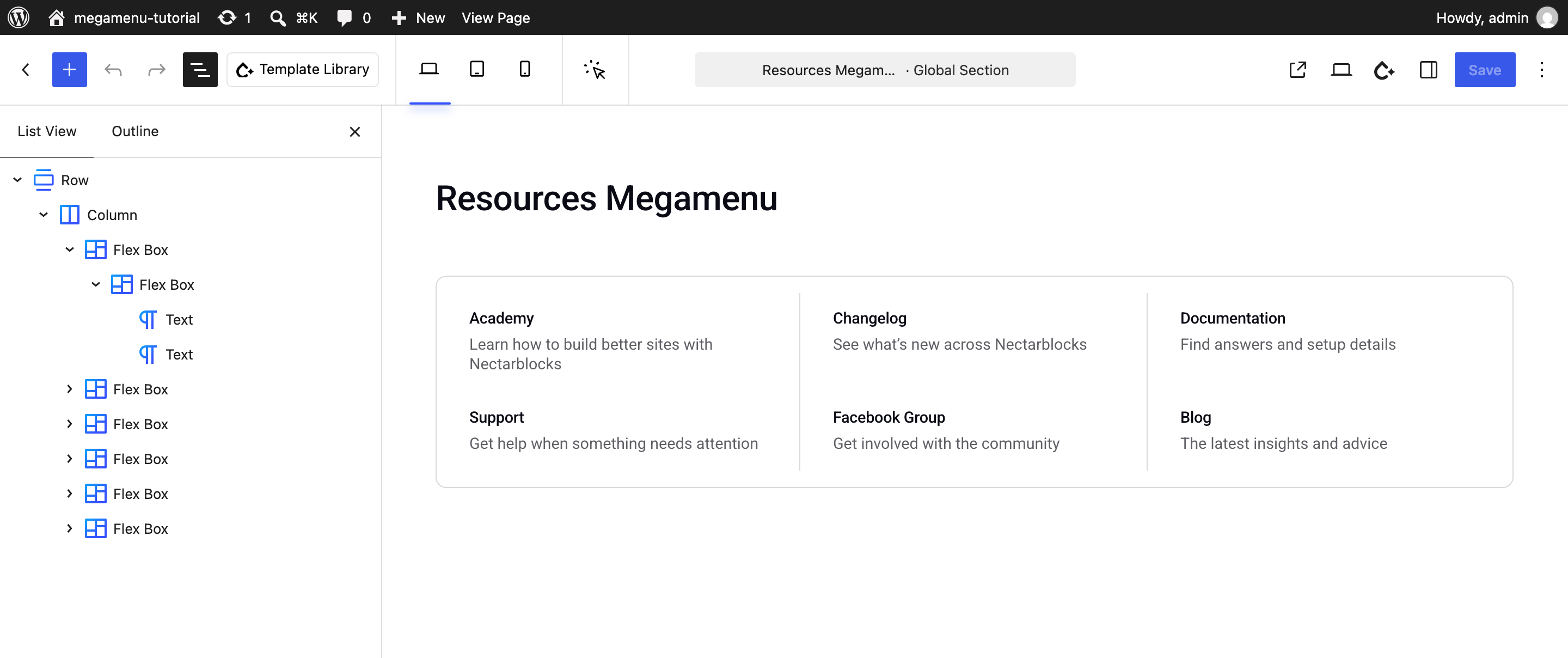
Task: Select the Column item in list view
Action: (112, 215)
